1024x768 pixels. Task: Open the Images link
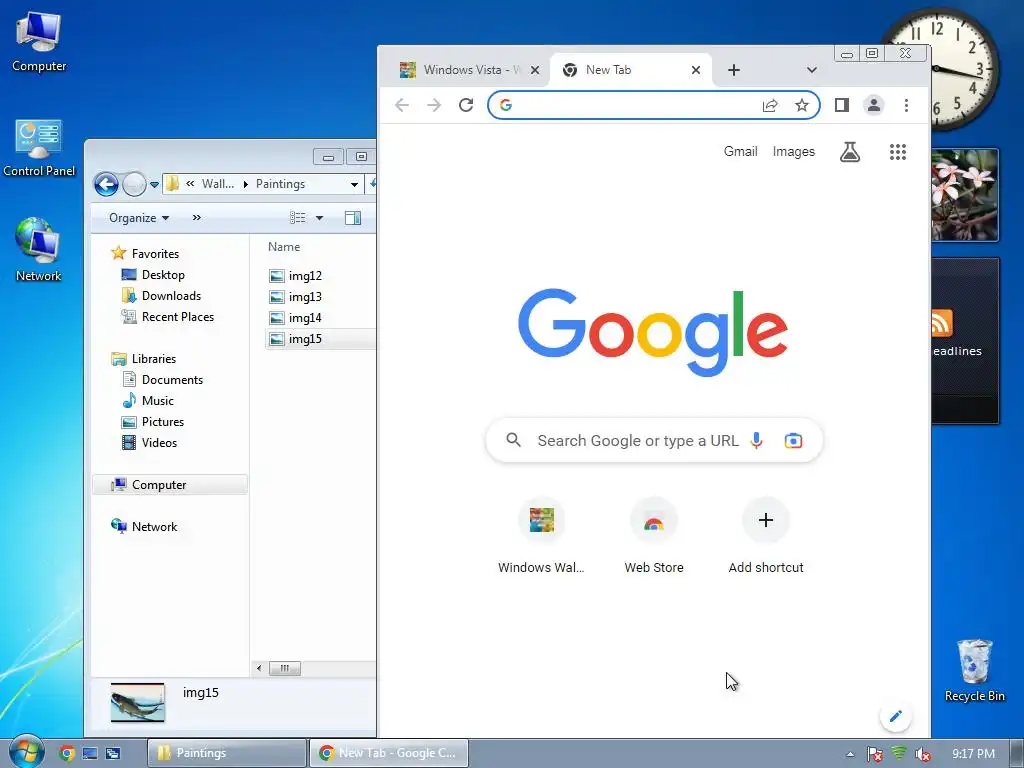(x=793, y=152)
